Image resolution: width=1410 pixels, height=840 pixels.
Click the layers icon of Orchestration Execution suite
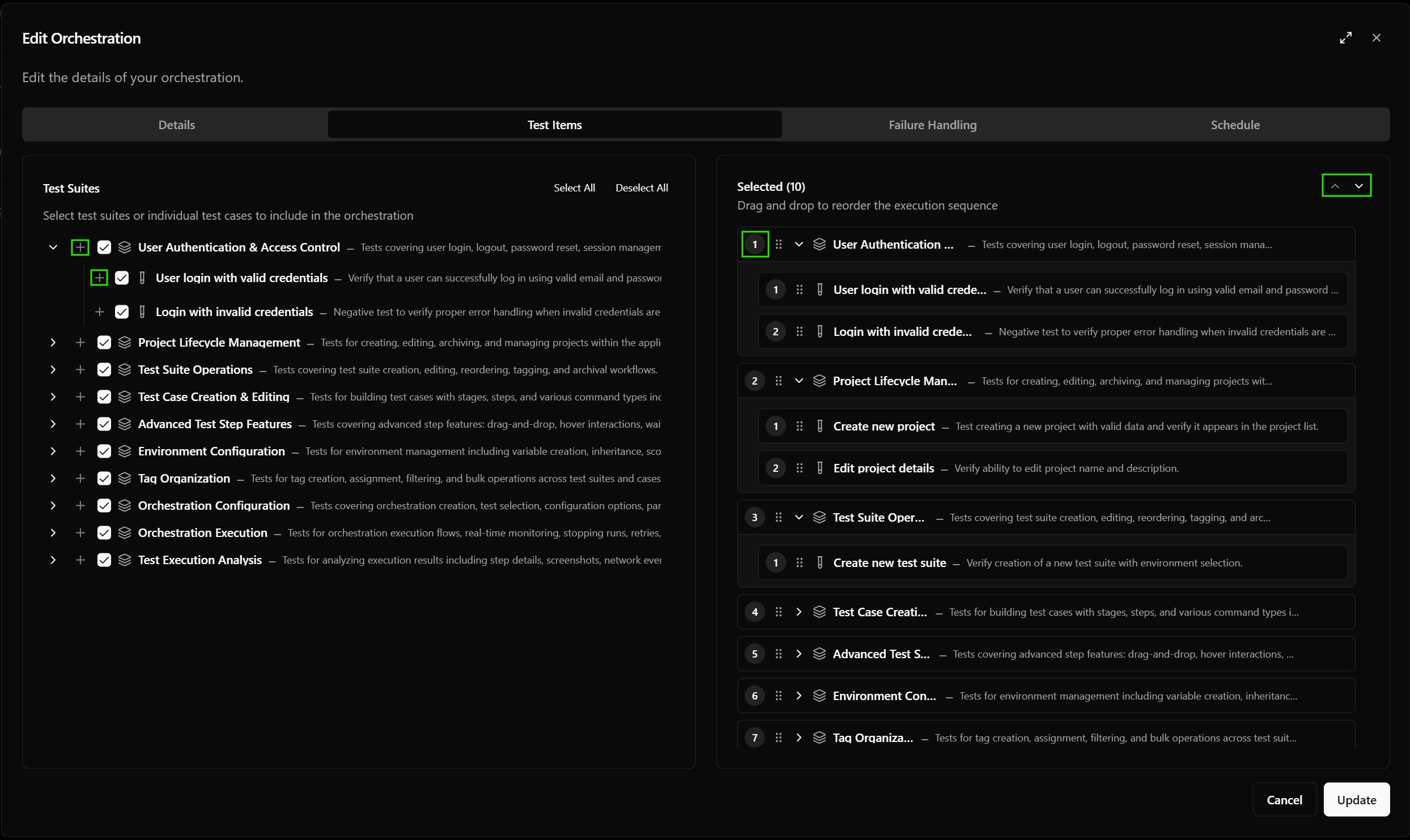click(x=125, y=533)
